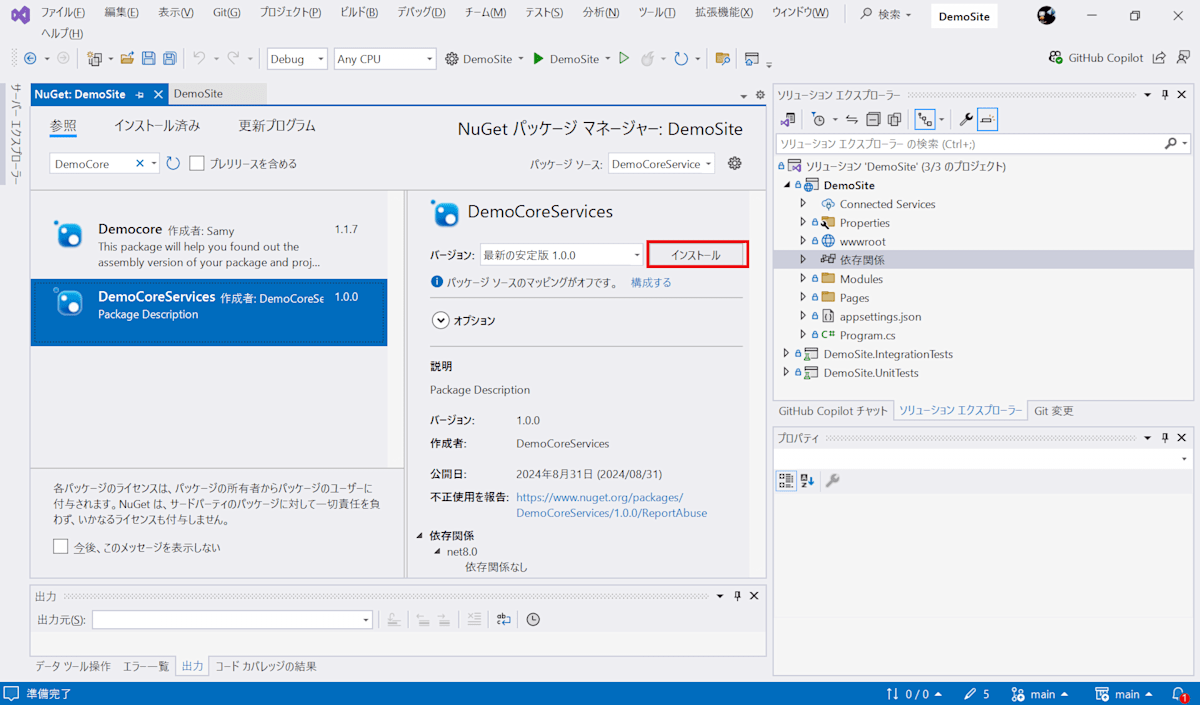The width and height of the screenshot is (1200, 705).
Task: Click the 0 / 0 push pull indicator
Action: [915, 694]
